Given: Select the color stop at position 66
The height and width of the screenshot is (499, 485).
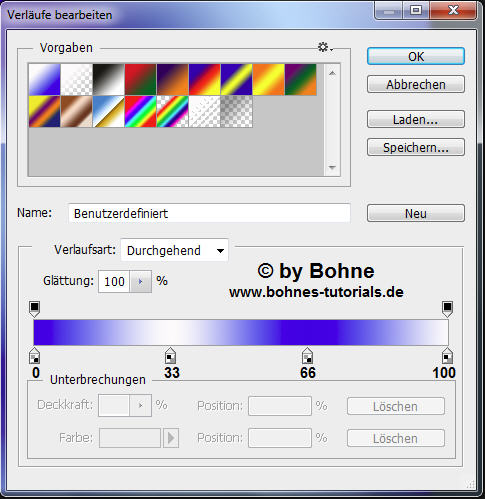Looking at the screenshot, I should pyautogui.click(x=307, y=356).
